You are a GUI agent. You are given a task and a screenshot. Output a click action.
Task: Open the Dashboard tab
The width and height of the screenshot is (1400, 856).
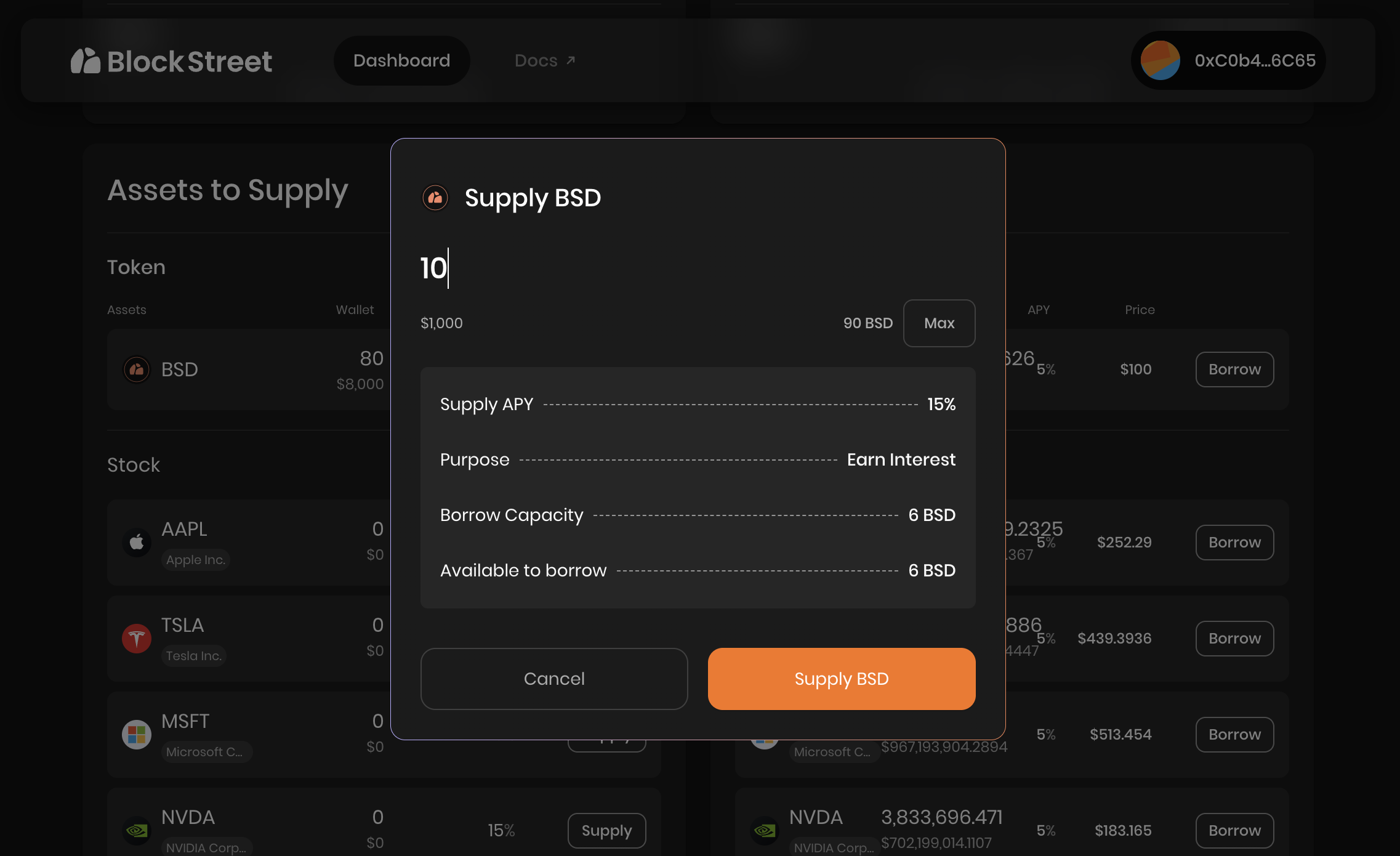pyautogui.click(x=401, y=60)
